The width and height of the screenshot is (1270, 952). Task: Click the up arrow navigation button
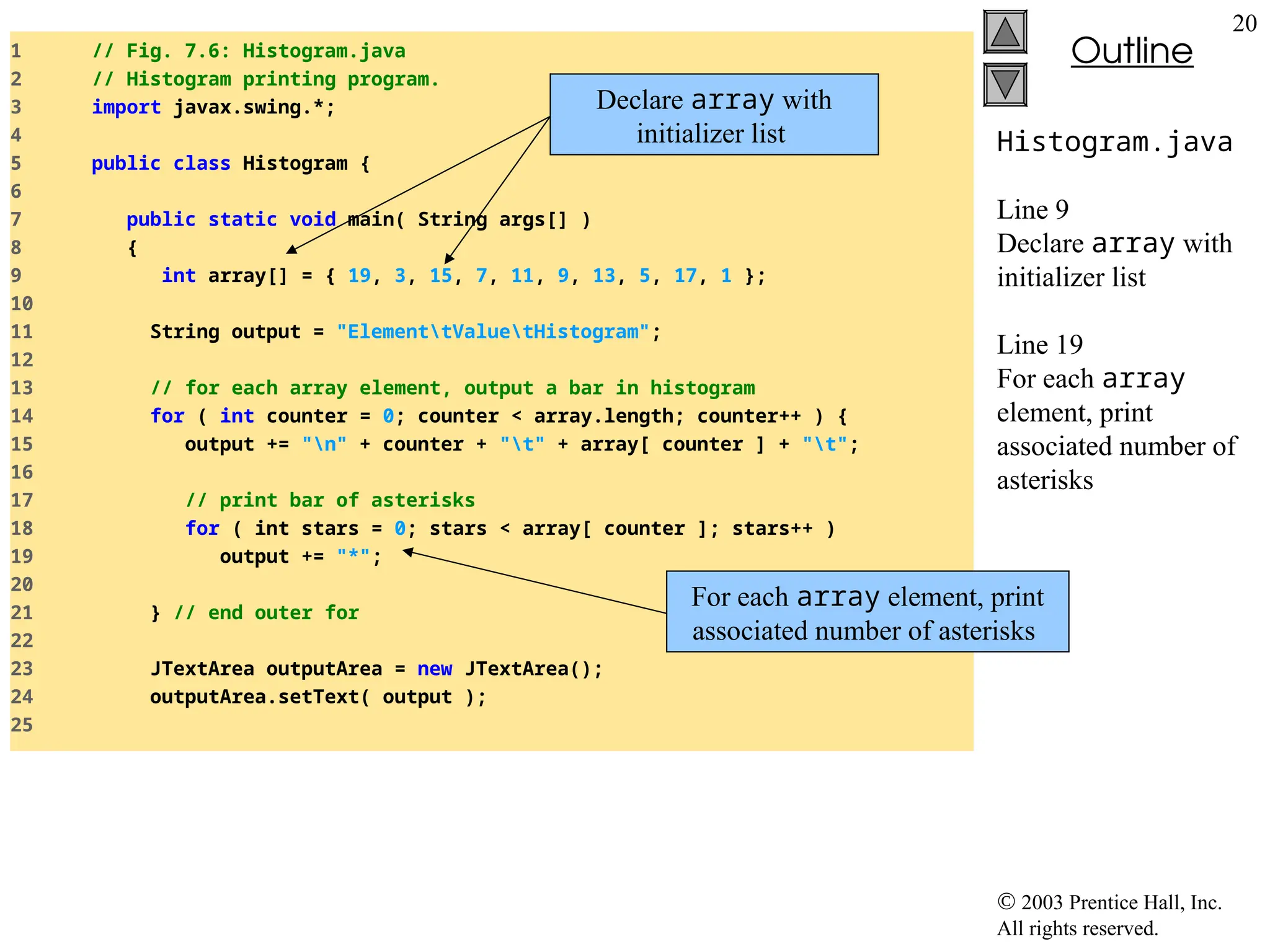click(x=1005, y=32)
